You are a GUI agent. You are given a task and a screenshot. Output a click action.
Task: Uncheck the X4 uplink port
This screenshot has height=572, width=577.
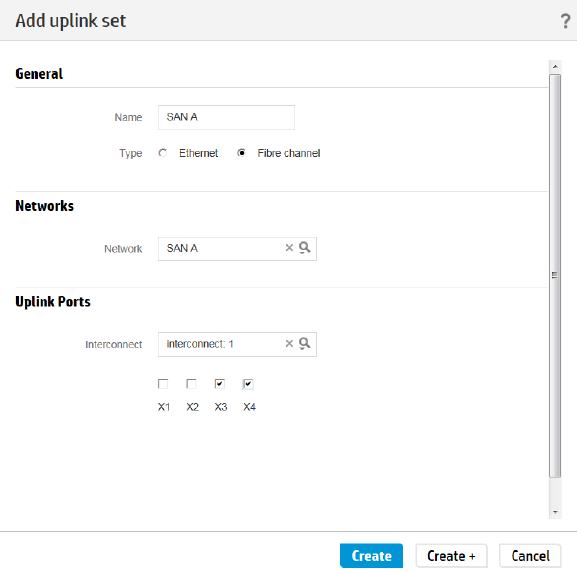click(x=248, y=384)
